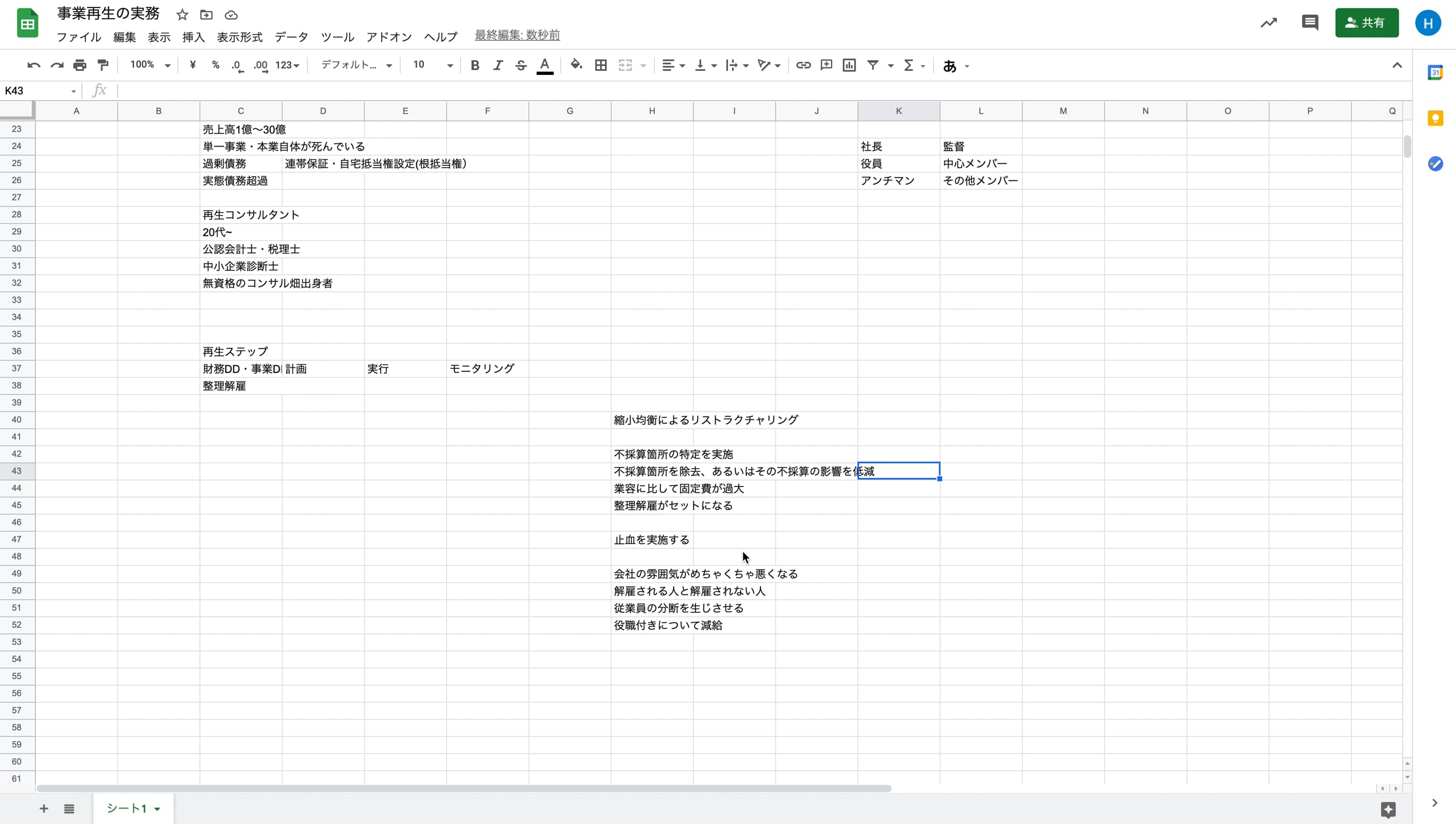
Task: Click the green 共有 share button
Action: (x=1366, y=23)
